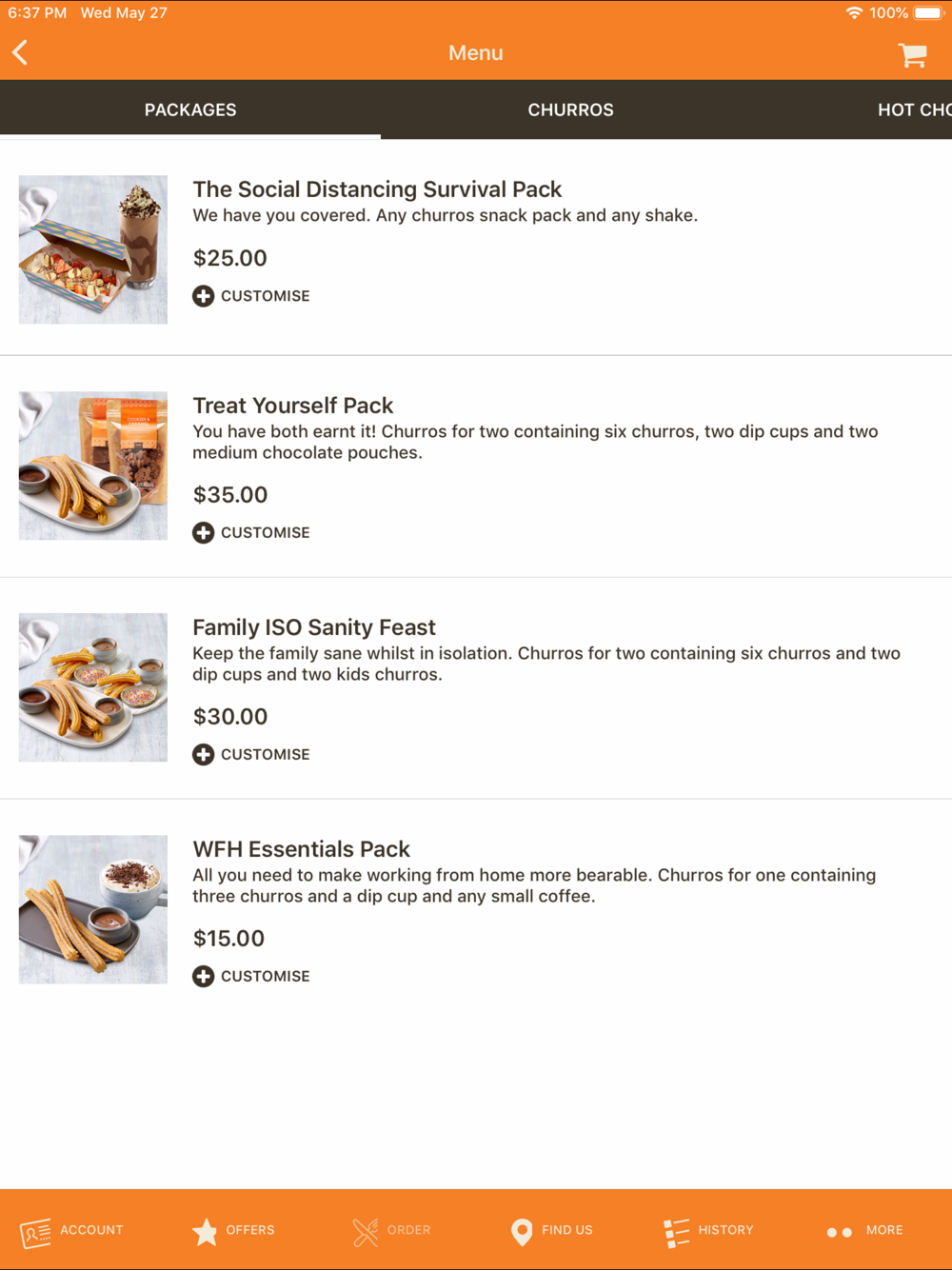Screen dimensions: 952x1270
Task: Switch to the Hot Chocolate tab
Action: click(914, 109)
